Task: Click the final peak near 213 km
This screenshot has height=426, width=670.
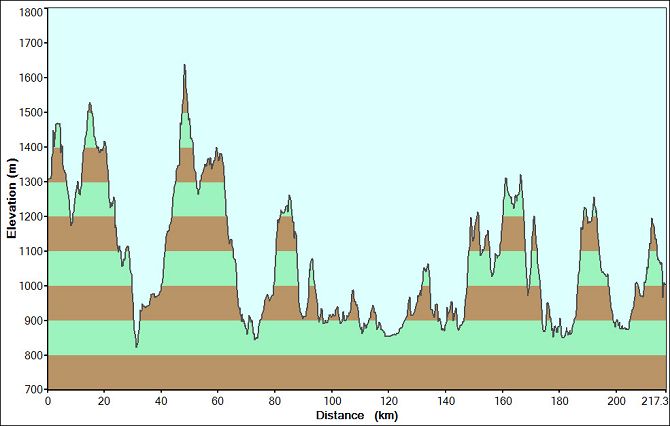Action: (652, 219)
